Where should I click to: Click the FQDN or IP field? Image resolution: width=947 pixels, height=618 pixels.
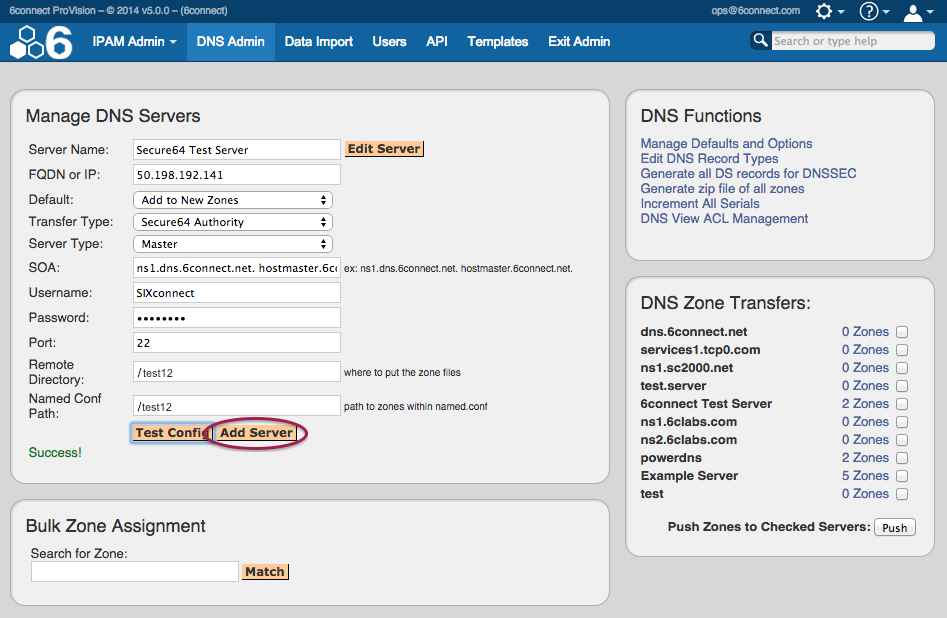pos(237,175)
